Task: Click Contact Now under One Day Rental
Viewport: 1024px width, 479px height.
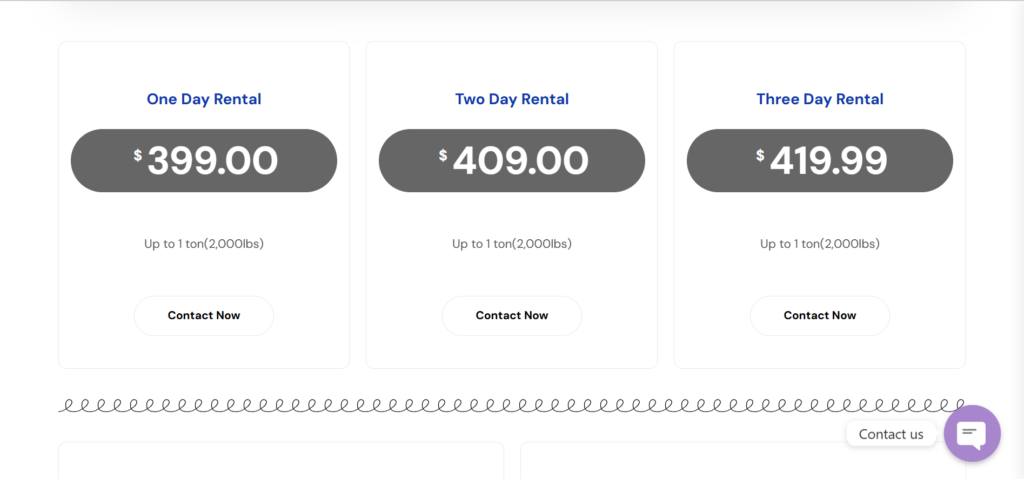Action: pyautogui.click(x=204, y=316)
